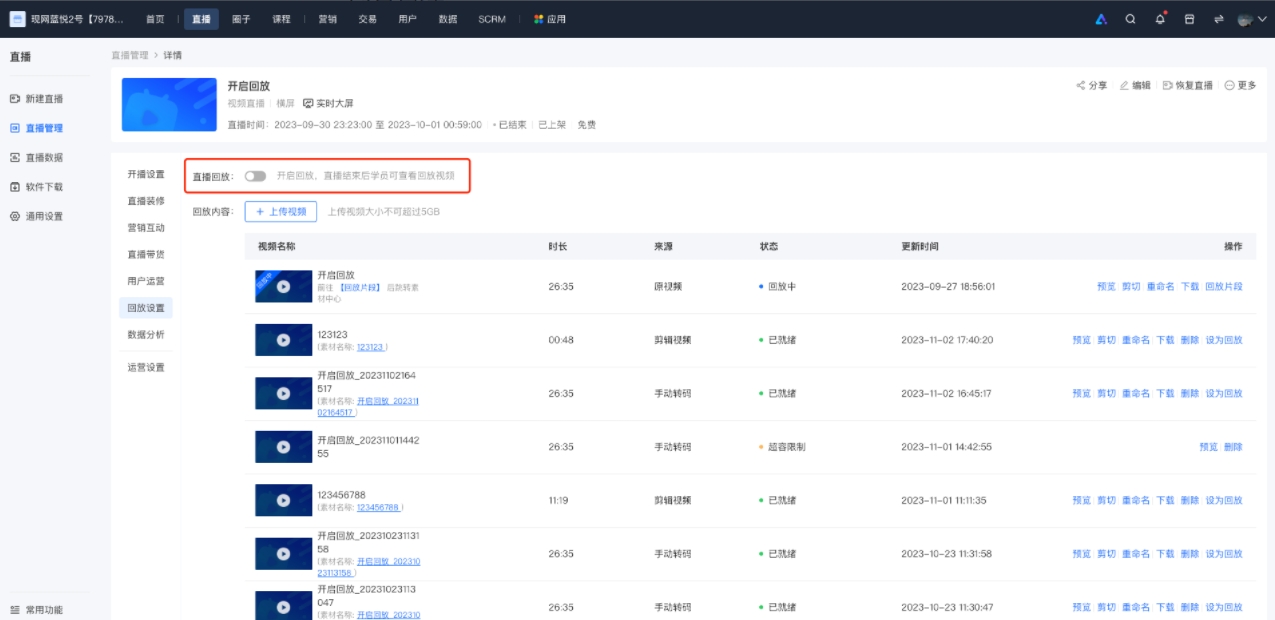
Task: Click 恢复直播 to resume the live stream
Action: [x=1187, y=86]
